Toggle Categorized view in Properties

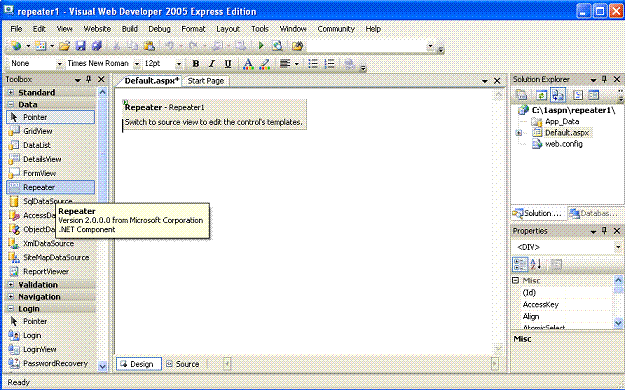[520, 264]
